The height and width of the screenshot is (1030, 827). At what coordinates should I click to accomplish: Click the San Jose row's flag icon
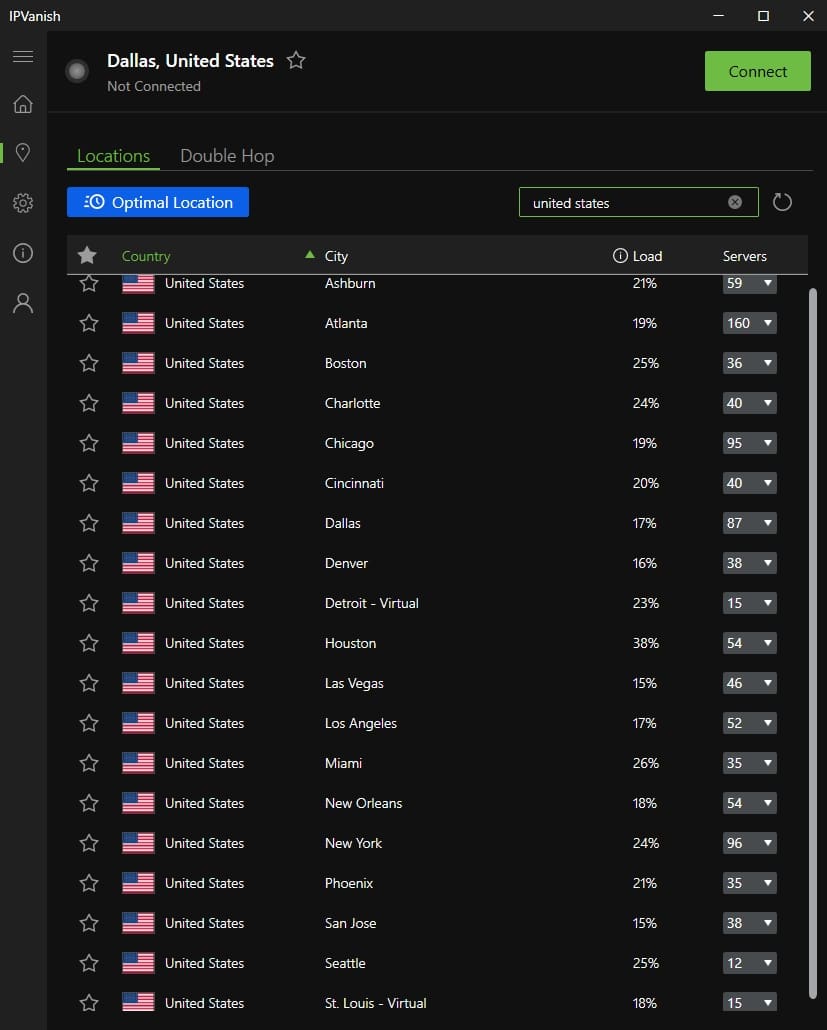[138, 923]
